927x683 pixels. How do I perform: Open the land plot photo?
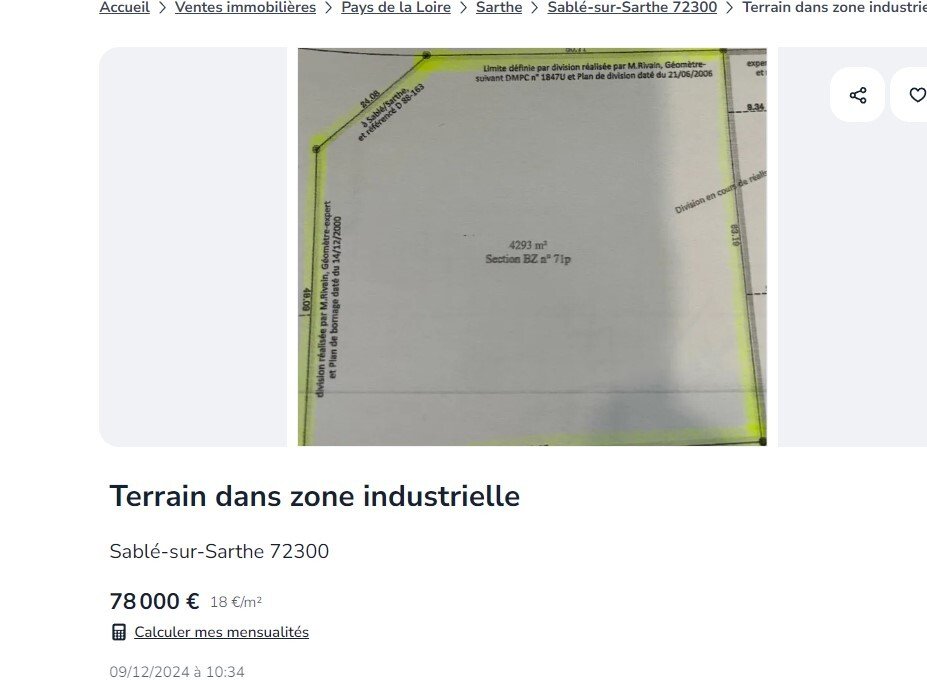(532, 247)
